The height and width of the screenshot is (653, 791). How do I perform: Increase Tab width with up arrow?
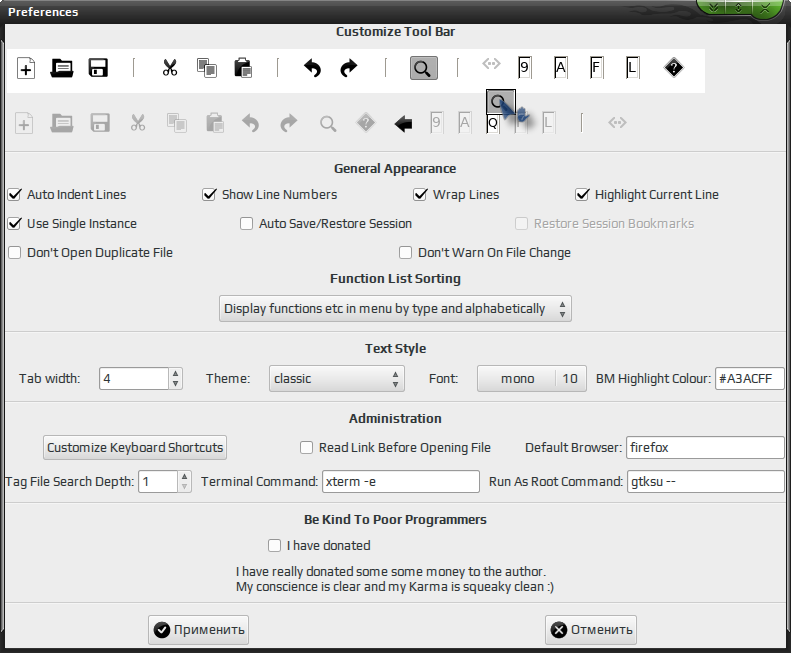point(176,373)
